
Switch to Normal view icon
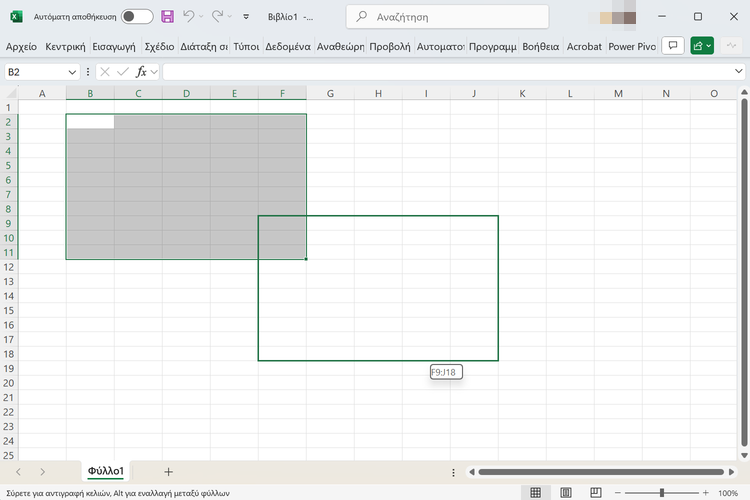(x=536, y=492)
